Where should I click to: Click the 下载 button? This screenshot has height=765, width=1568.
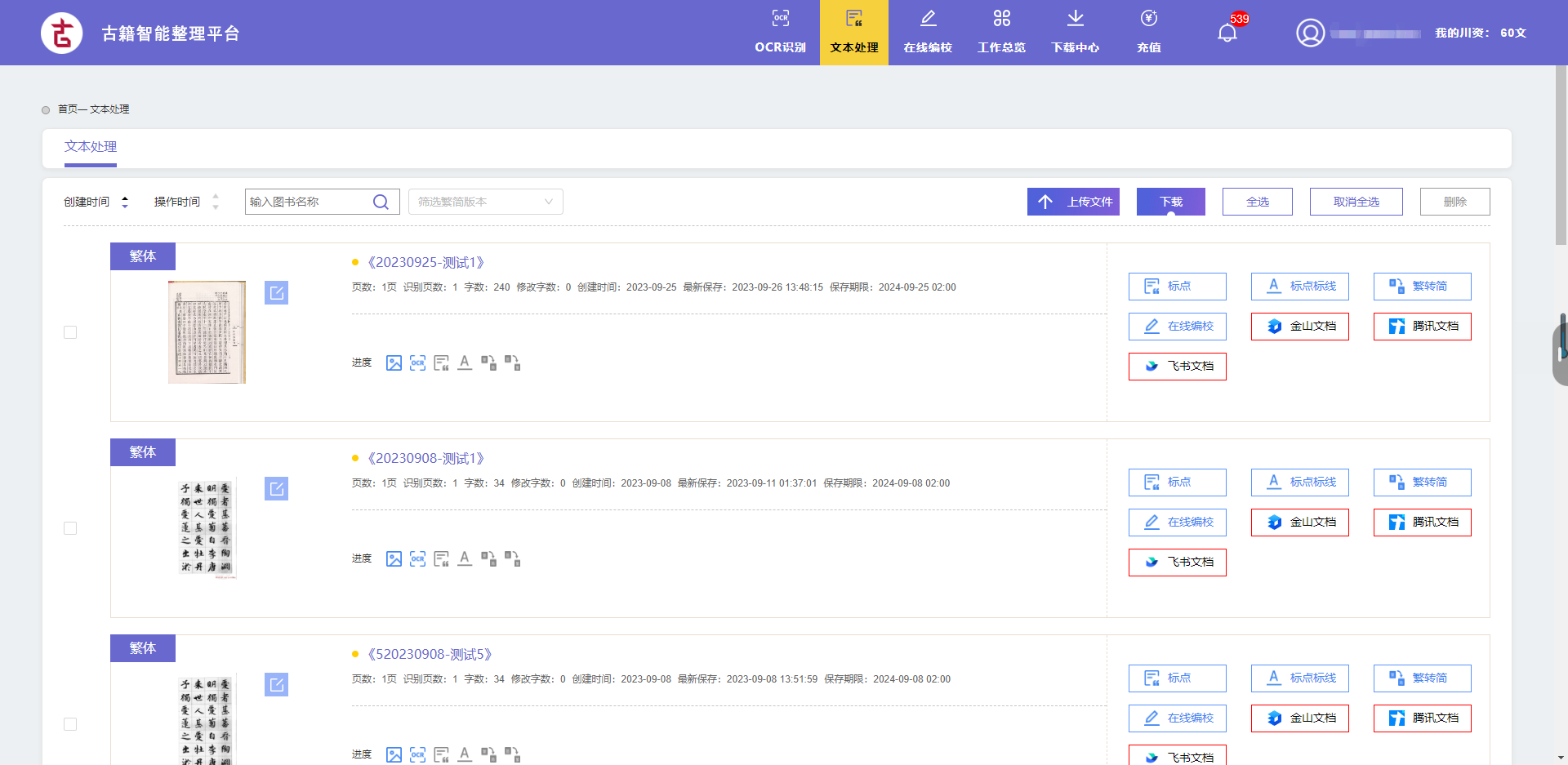click(1170, 202)
